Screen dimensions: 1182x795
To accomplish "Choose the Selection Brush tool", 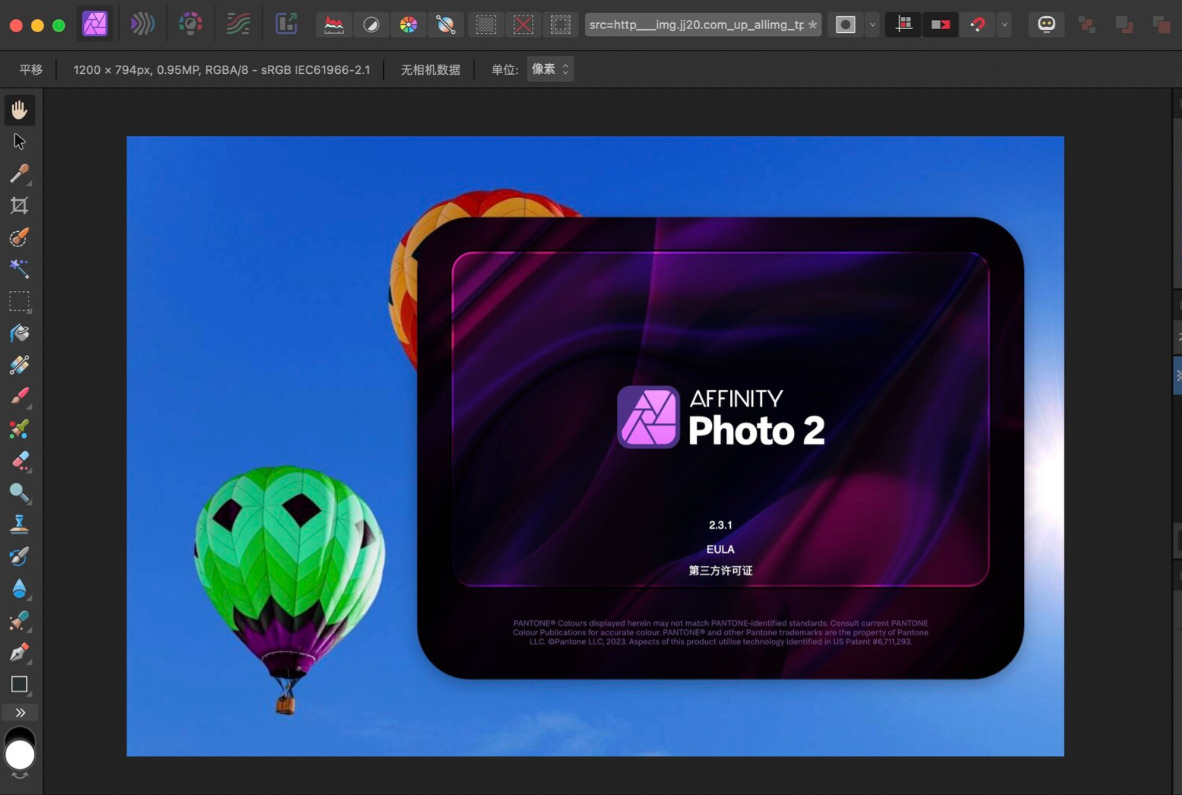I will coord(19,237).
